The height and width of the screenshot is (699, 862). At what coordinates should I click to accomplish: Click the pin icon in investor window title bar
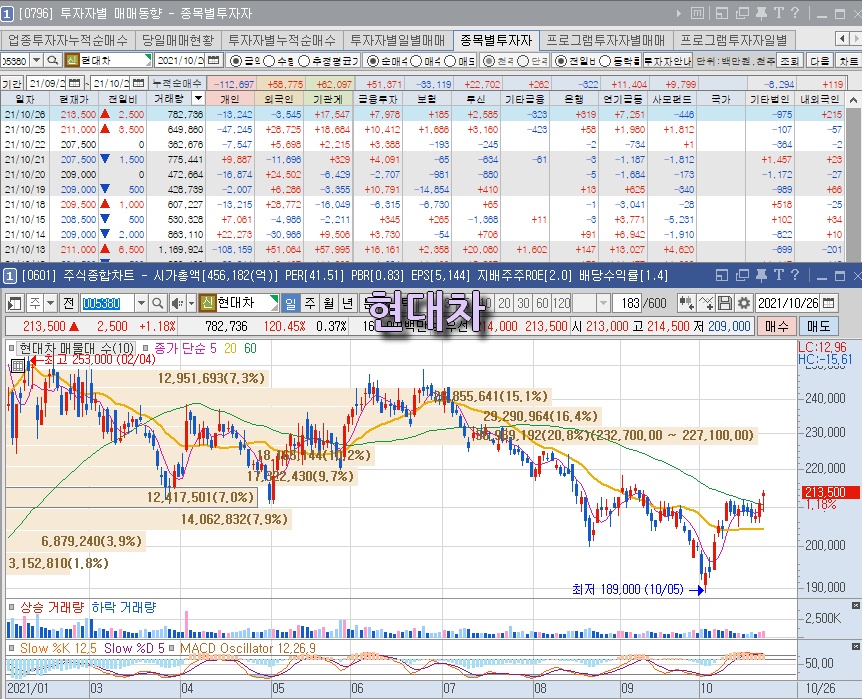[761, 13]
